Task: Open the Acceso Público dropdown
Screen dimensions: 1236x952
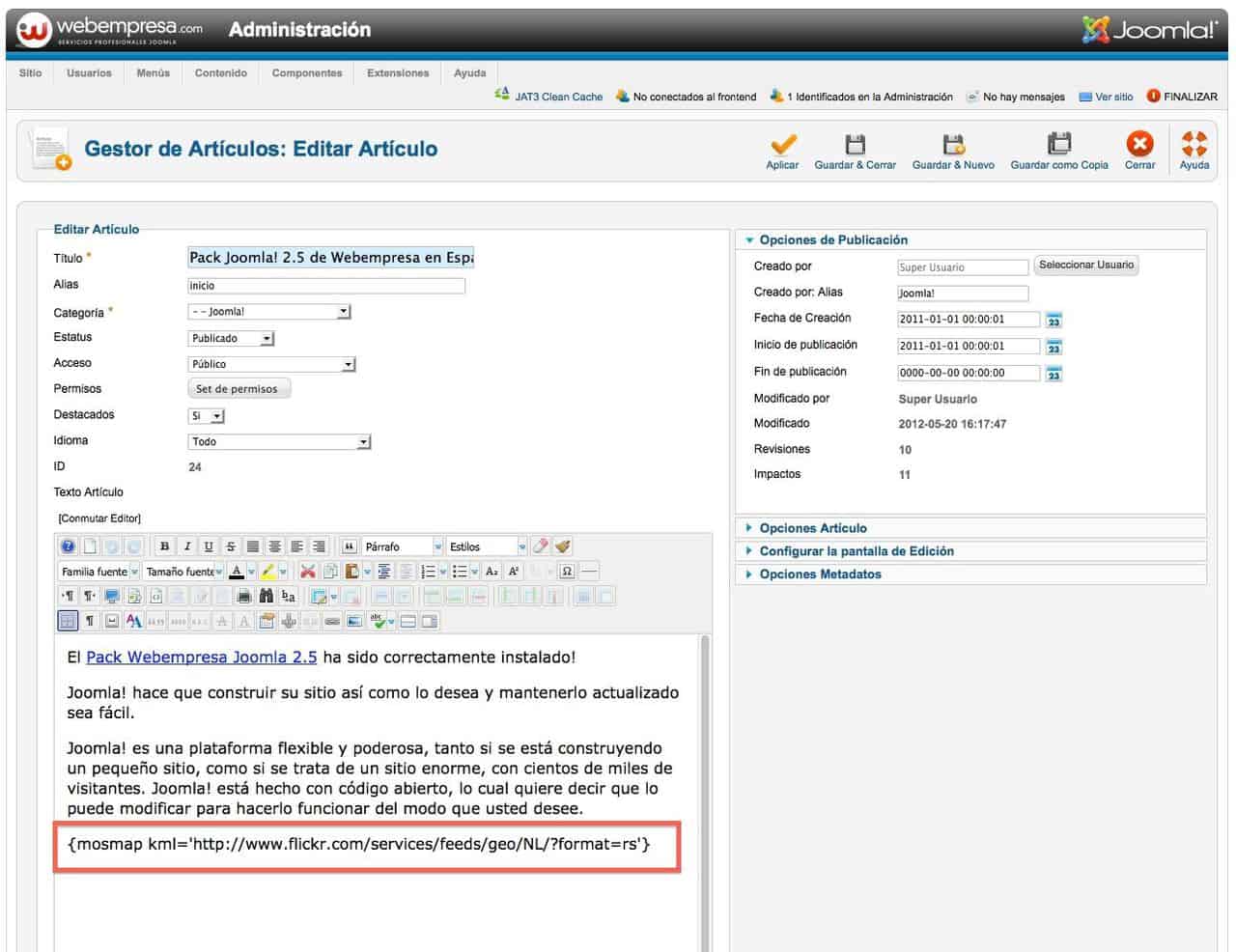Action: tap(272, 364)
